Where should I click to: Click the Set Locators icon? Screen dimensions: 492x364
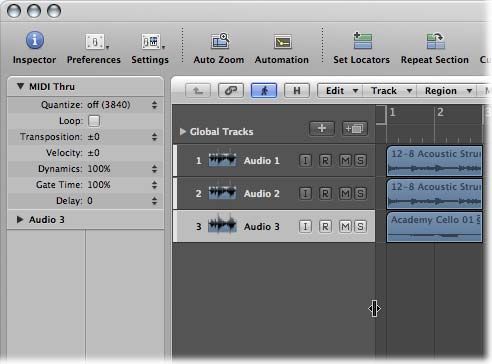(362, 40)
